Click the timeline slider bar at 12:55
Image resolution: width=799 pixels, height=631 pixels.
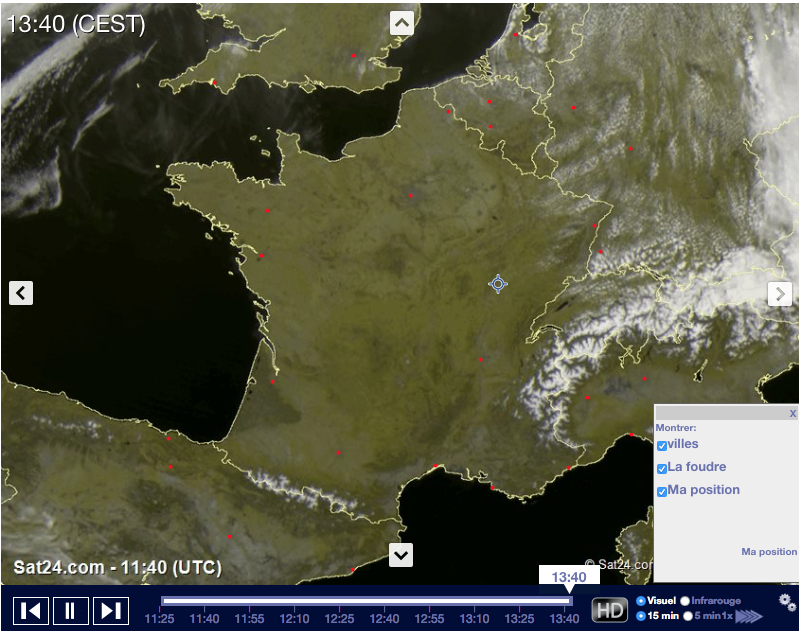pos(430,601)
